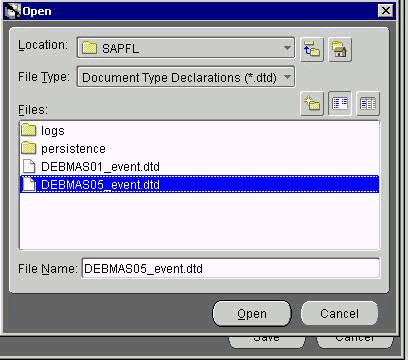Viewport: 408px width, 360px height.
Task: Go up one folder level icon
Action: pyautogui.click(x=312, y=50)
